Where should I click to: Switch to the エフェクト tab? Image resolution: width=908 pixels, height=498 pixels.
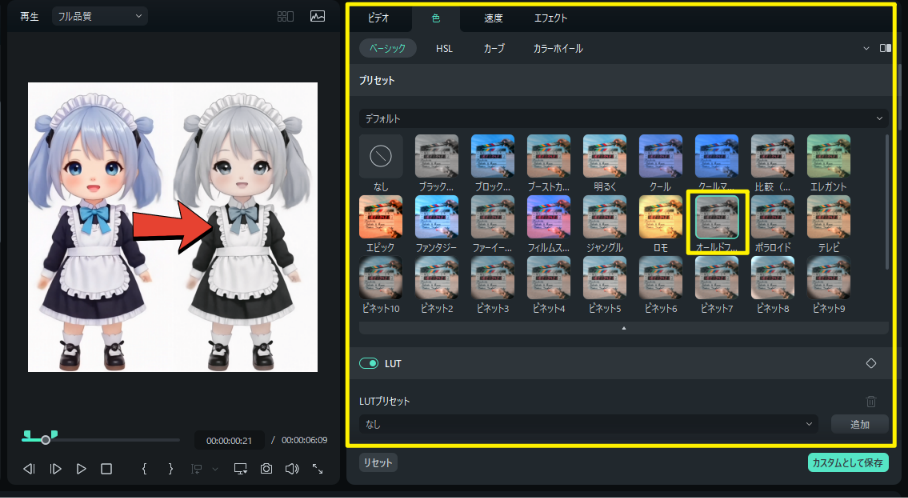point(551,18)
